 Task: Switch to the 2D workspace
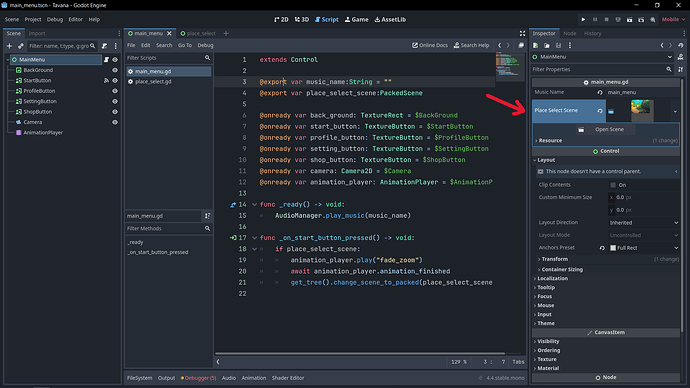click(281, 19)
